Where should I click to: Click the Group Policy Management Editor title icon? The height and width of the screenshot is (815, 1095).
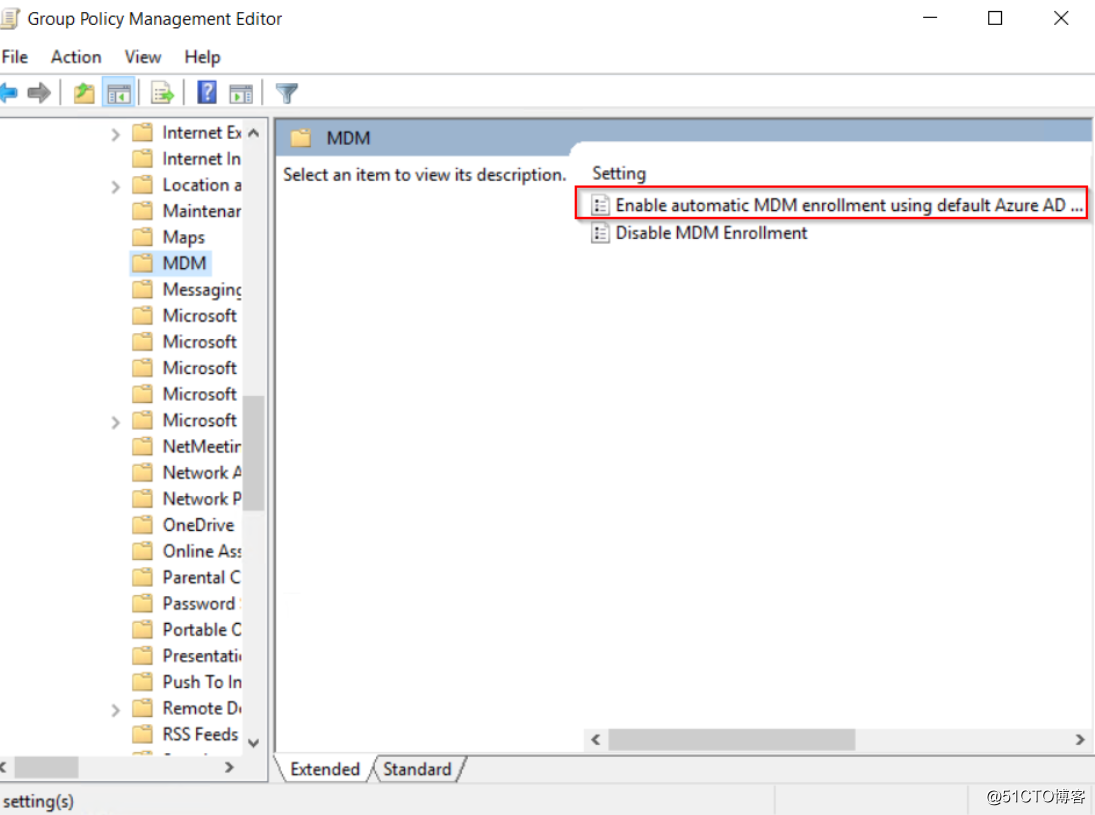[10, 19]
